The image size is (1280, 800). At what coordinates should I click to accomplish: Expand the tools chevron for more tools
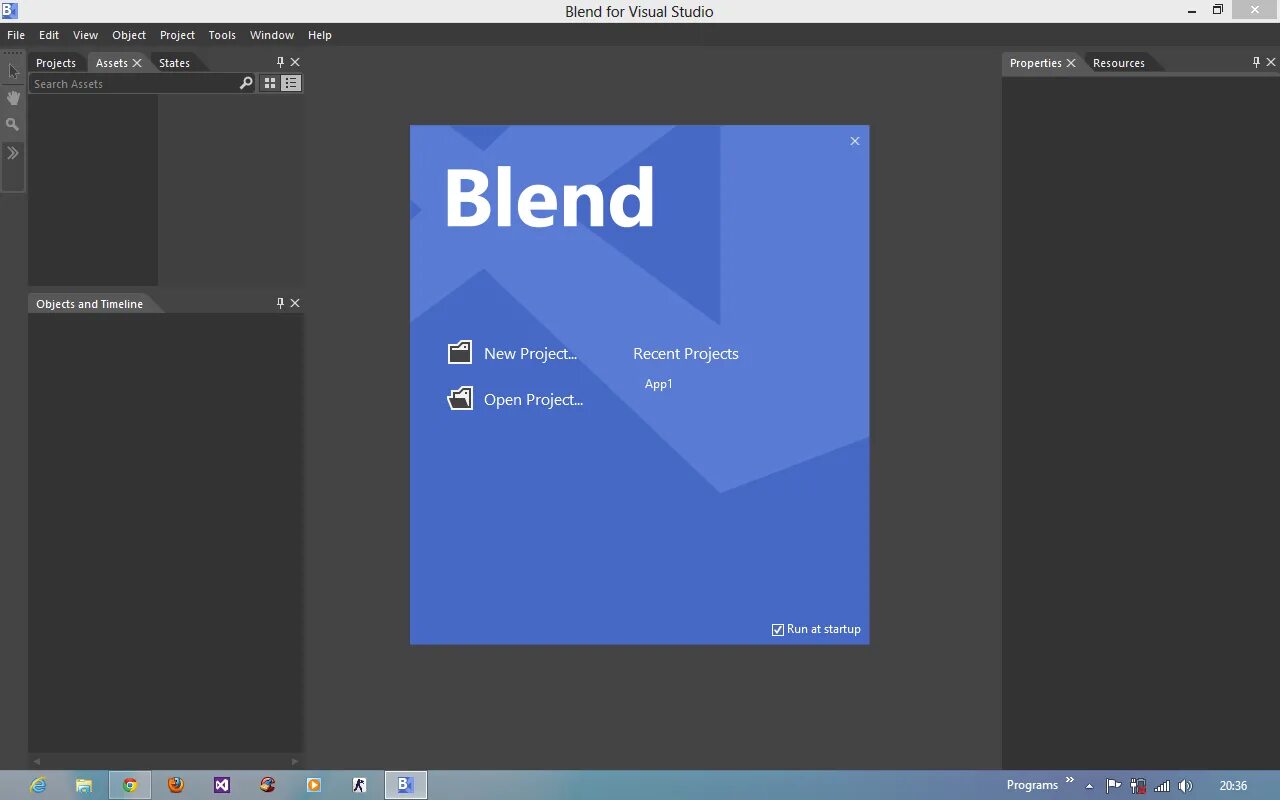[13, 153]
